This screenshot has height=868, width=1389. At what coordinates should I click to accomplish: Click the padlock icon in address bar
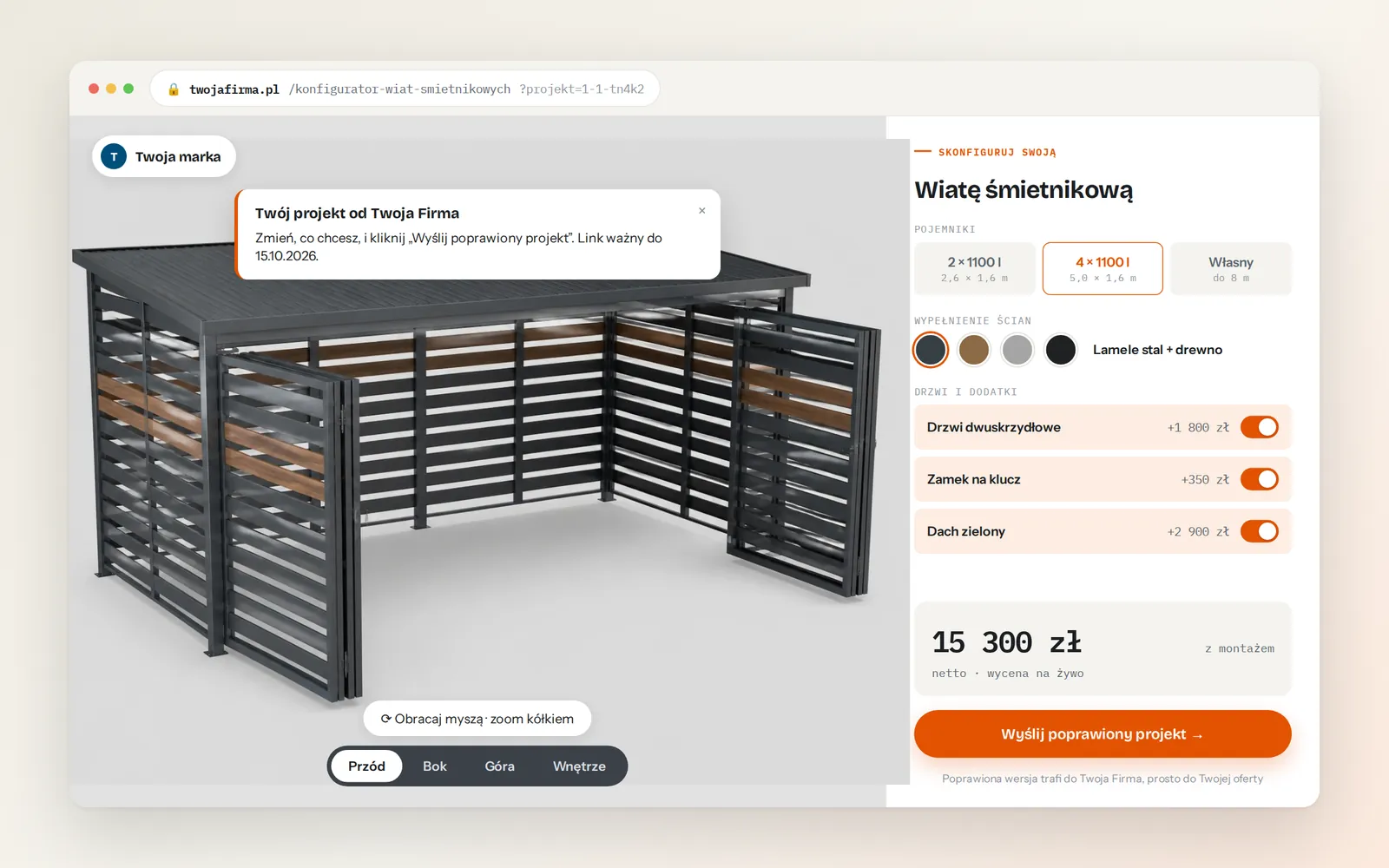(174, 89)
